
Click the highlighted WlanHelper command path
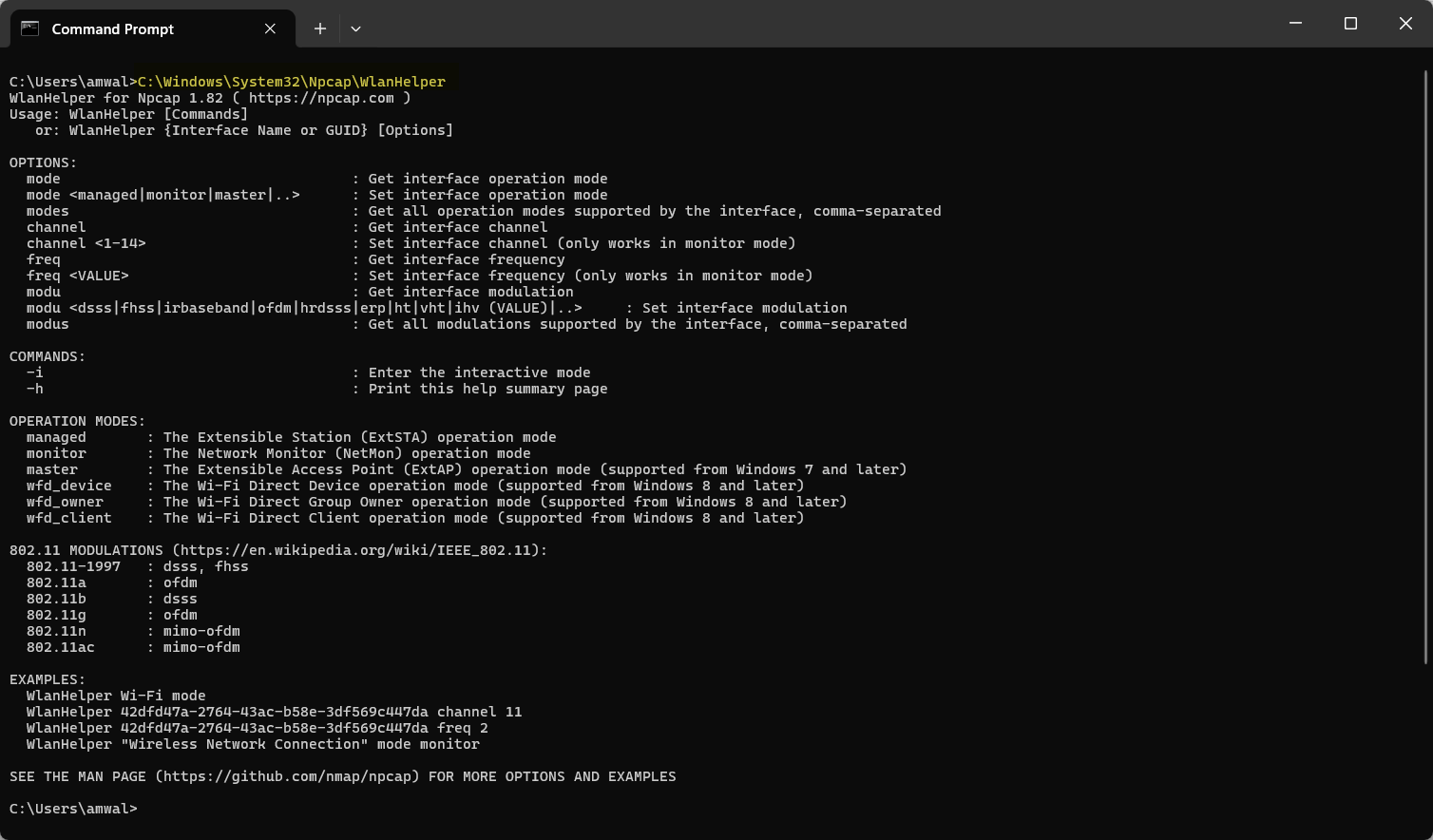click(290, 81)
